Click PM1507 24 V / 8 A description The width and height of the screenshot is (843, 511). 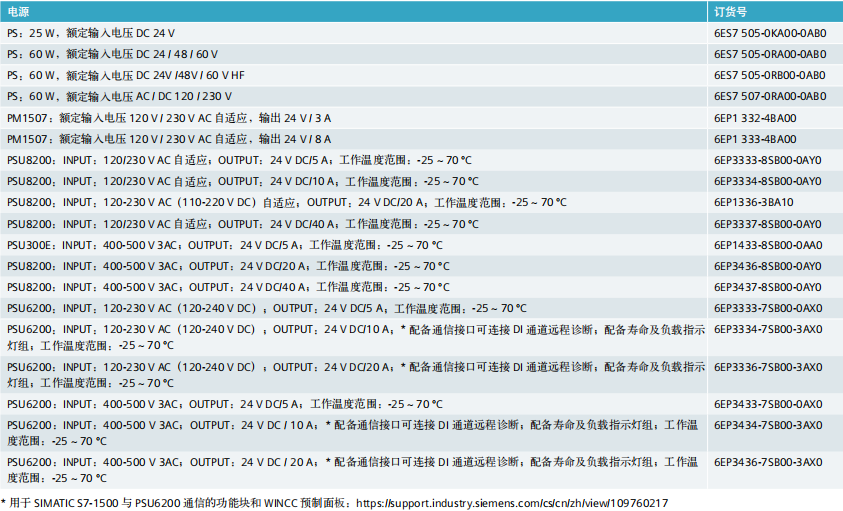pos(169,139)
